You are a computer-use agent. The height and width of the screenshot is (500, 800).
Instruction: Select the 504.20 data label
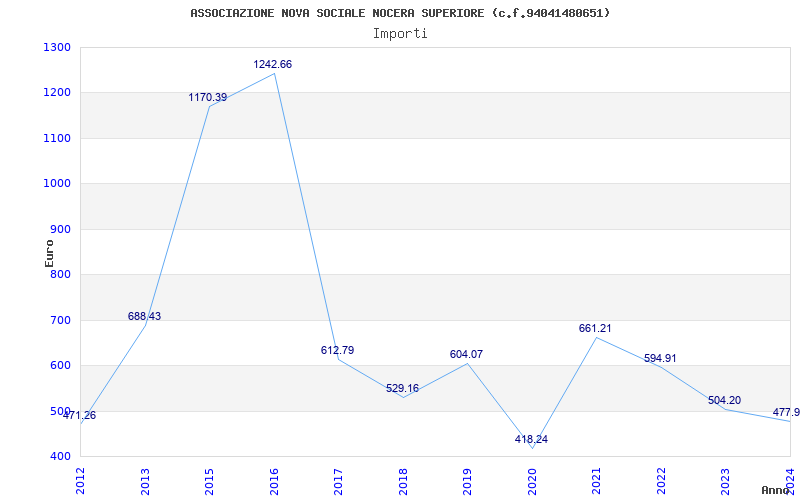(x=724, y=401)
